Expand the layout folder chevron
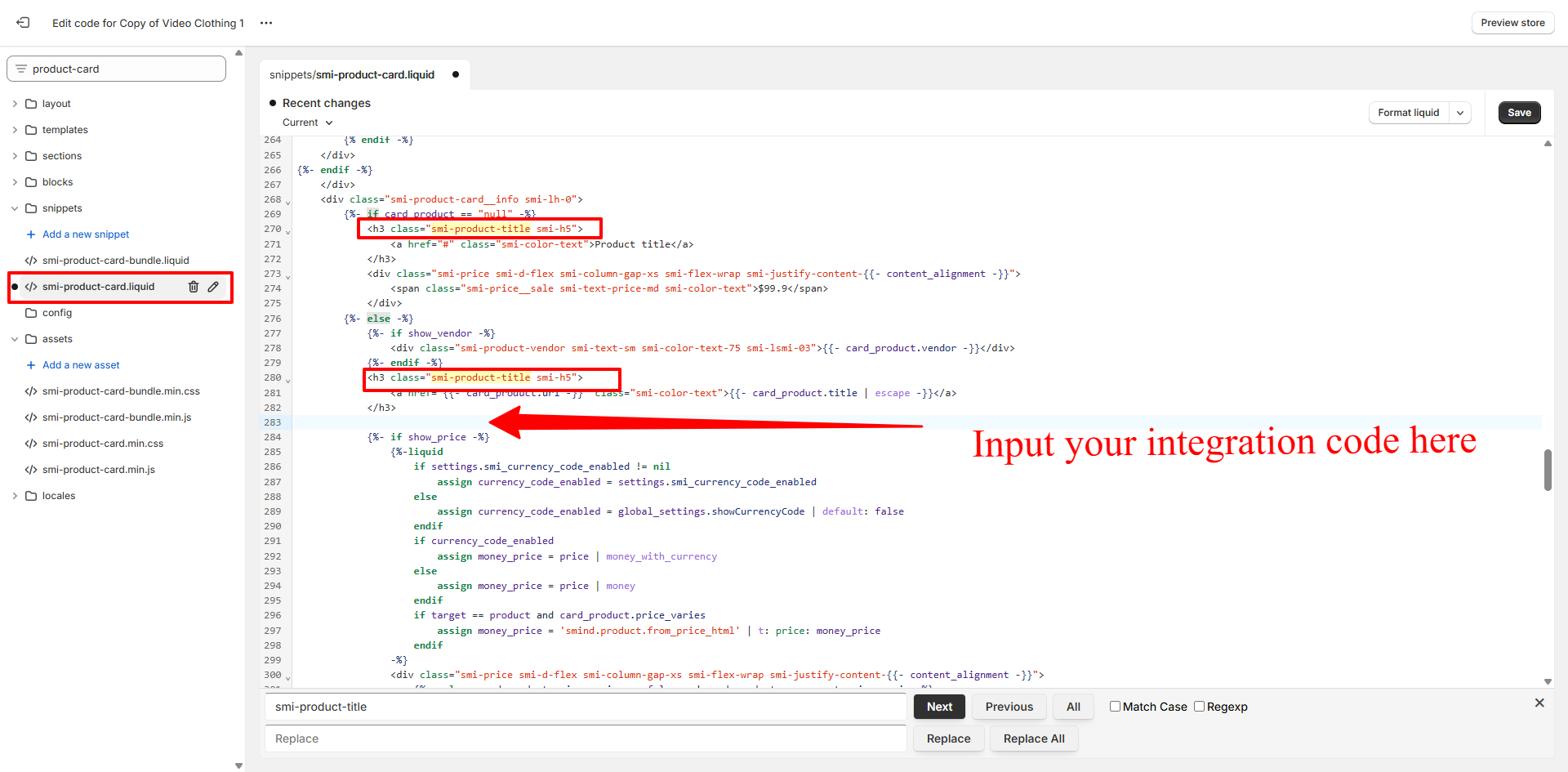Viewport: 1568px width, 772px height. [15, 104]
